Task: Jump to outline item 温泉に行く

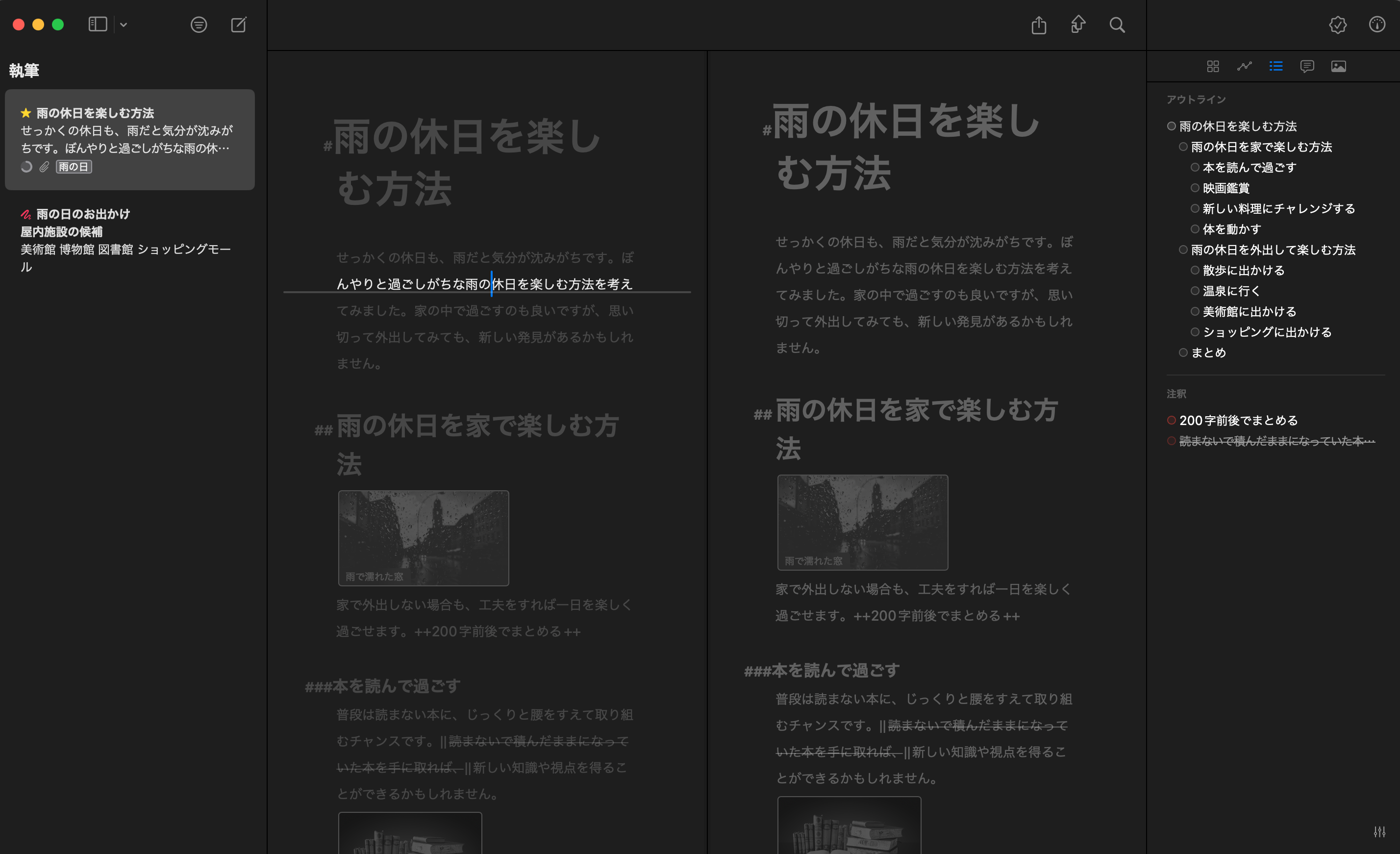Action: pyautogui.click(x=1231, y=291)
